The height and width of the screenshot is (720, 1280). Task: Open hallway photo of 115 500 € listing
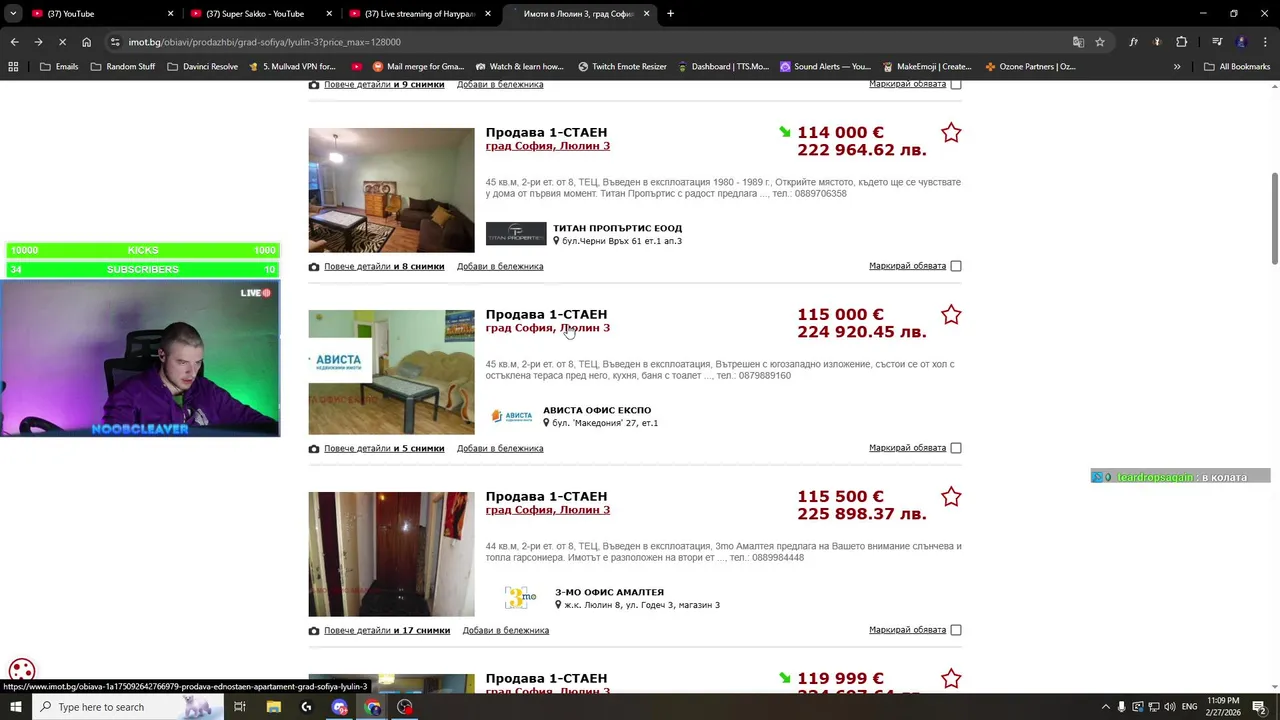[391, 554]
